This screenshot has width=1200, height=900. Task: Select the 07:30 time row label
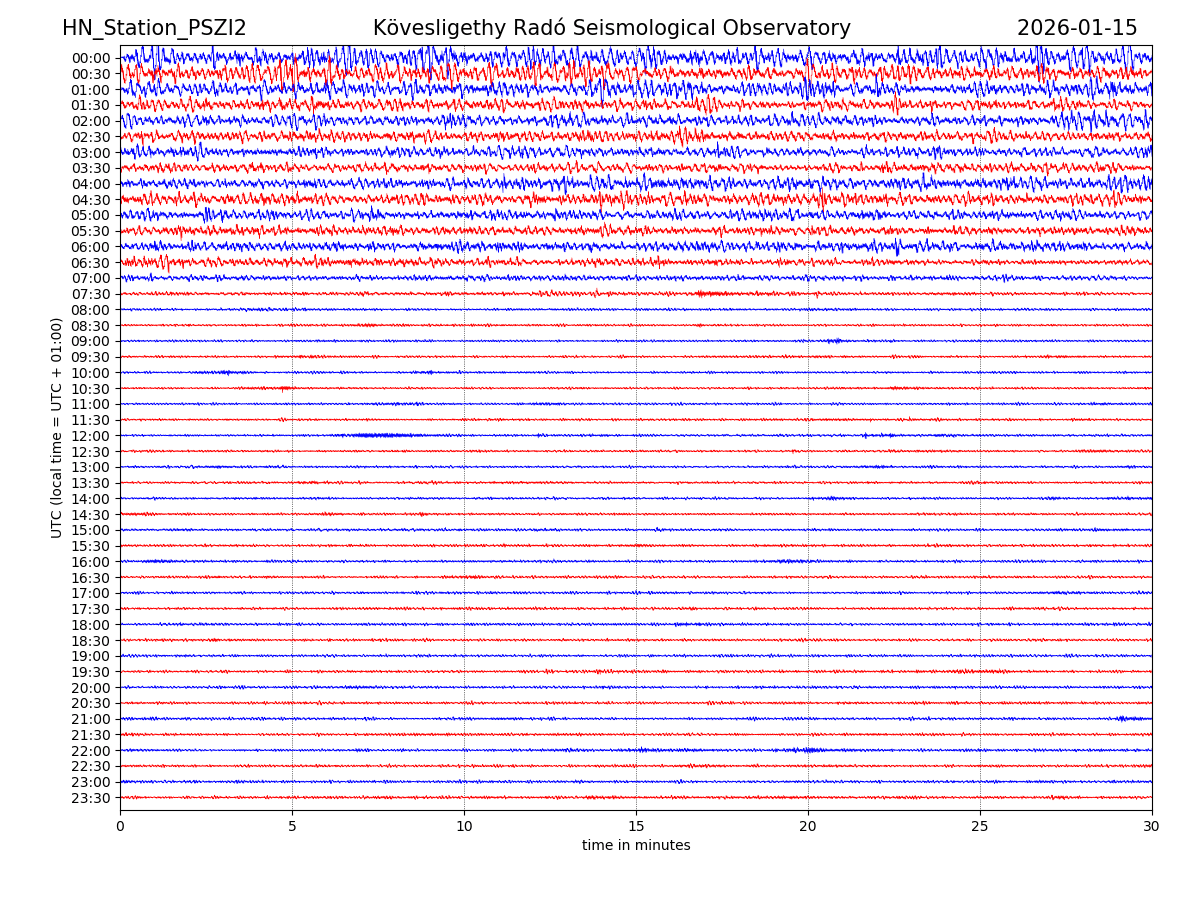pyautogui.click(x=90, y=294)
